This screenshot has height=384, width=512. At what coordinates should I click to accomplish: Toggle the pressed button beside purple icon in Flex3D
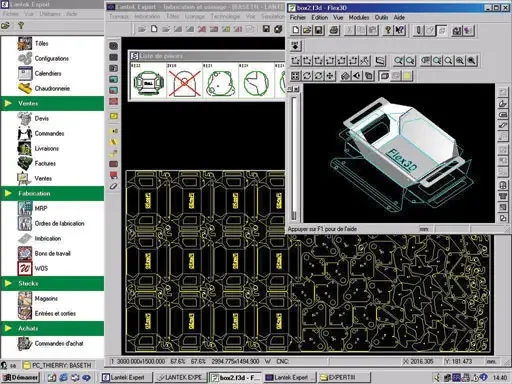coord(442,30)
